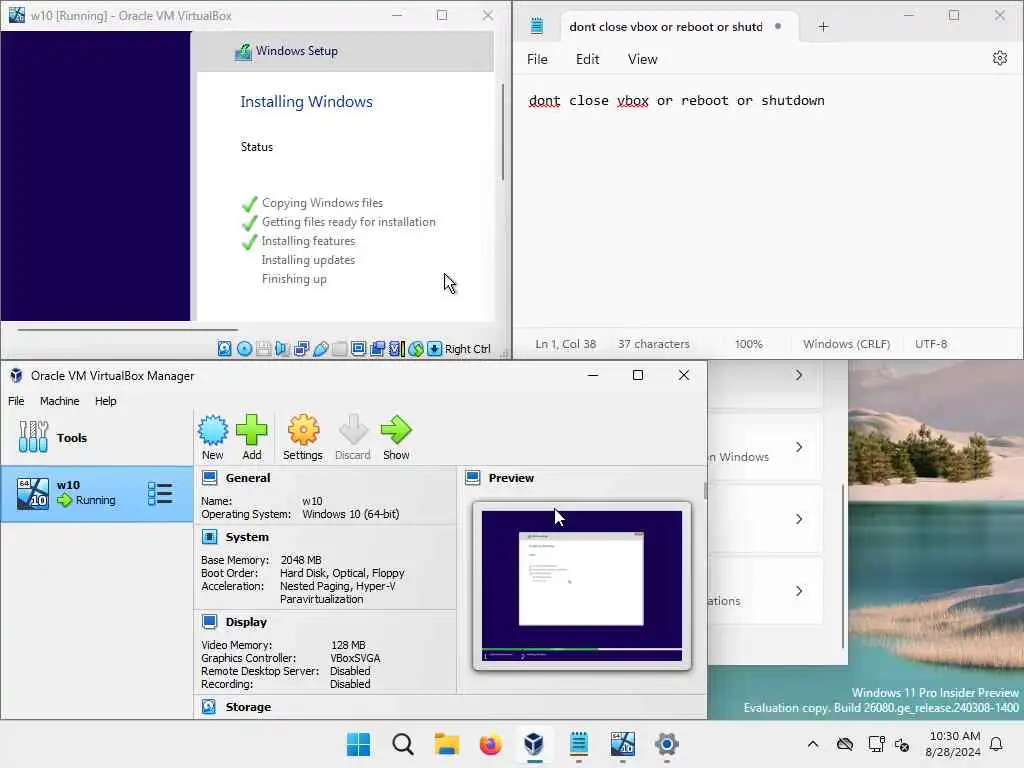The image size is (1024, 768).
Task: Click UTF-8 encoding in Notepad status bar
Action: [931, 344]
